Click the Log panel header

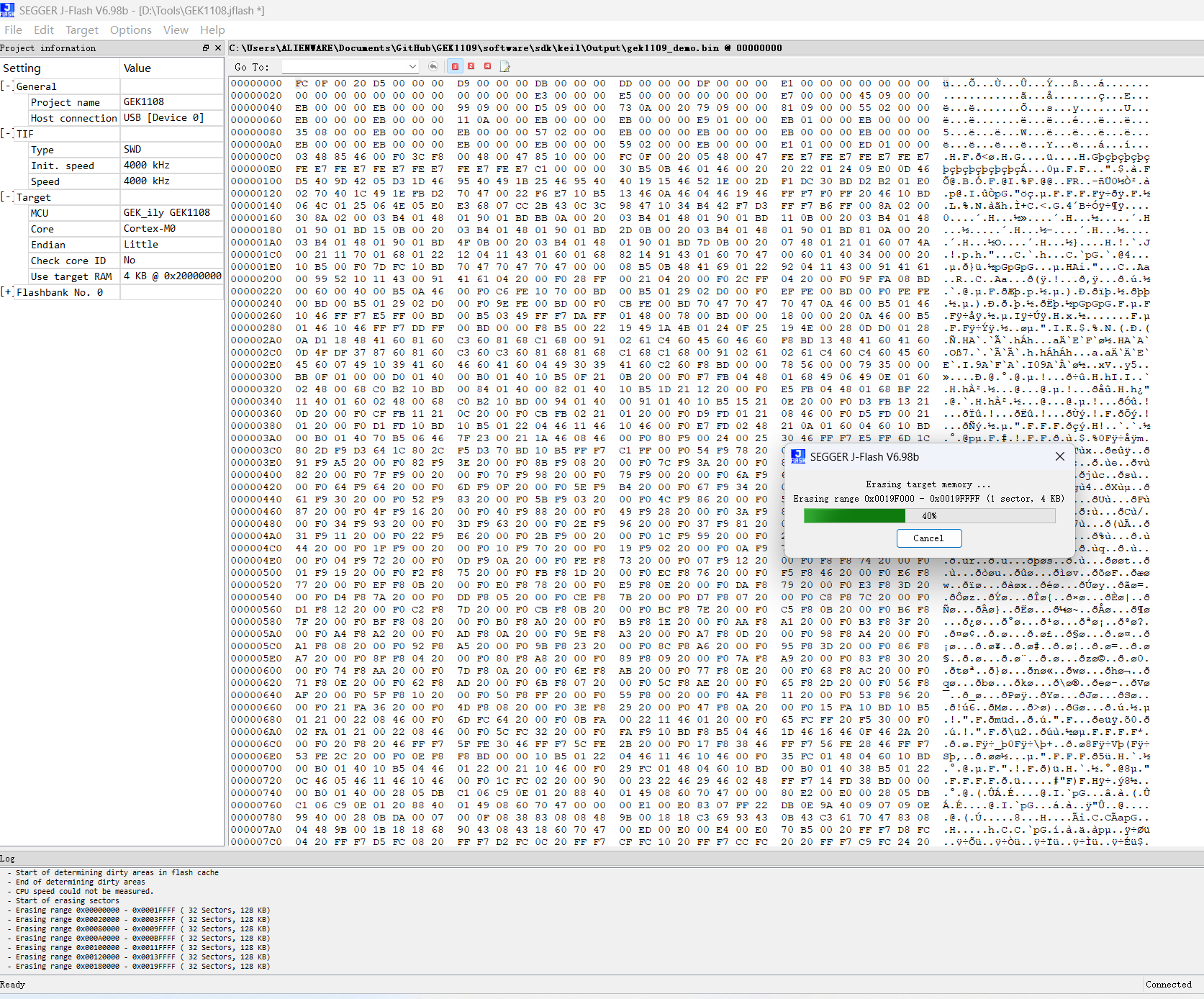coord(7,859)
